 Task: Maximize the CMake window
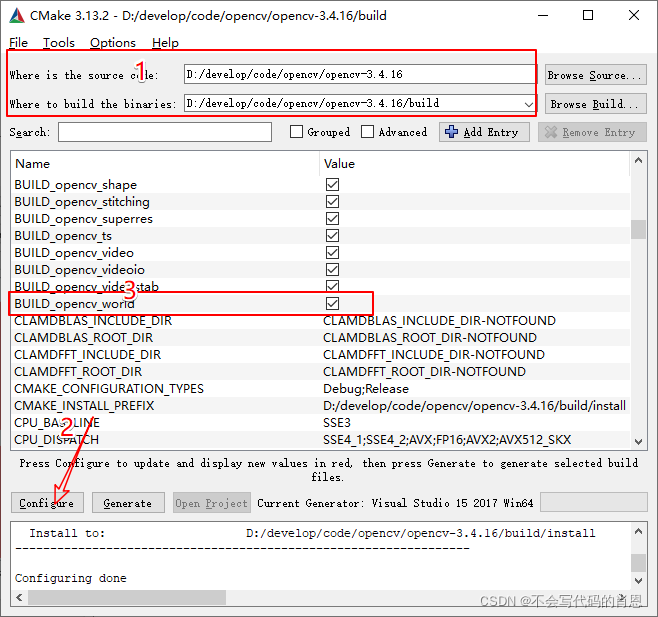click(x=588, y=16)
